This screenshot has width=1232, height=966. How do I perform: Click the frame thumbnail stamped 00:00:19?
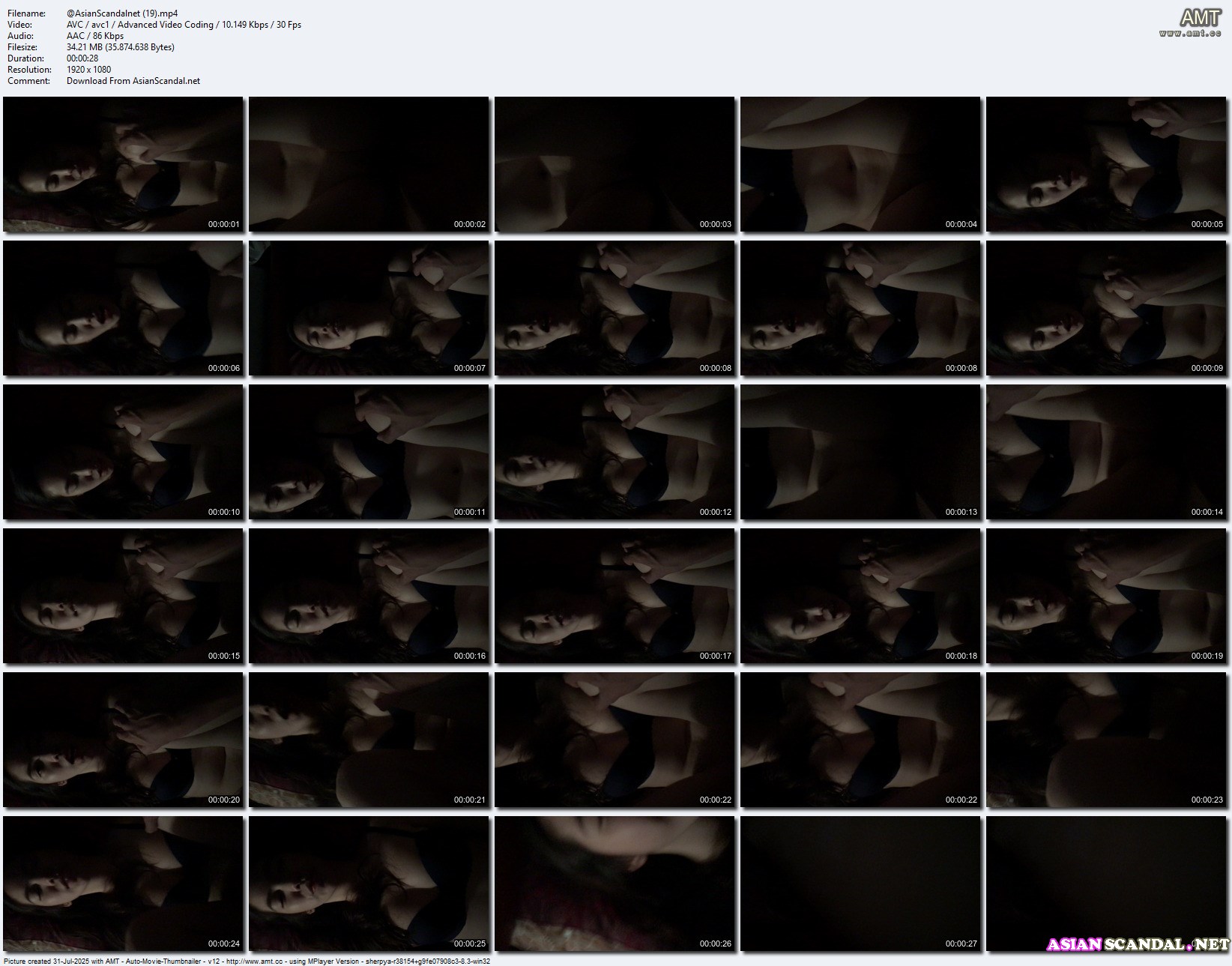(x=1106, y=596)
